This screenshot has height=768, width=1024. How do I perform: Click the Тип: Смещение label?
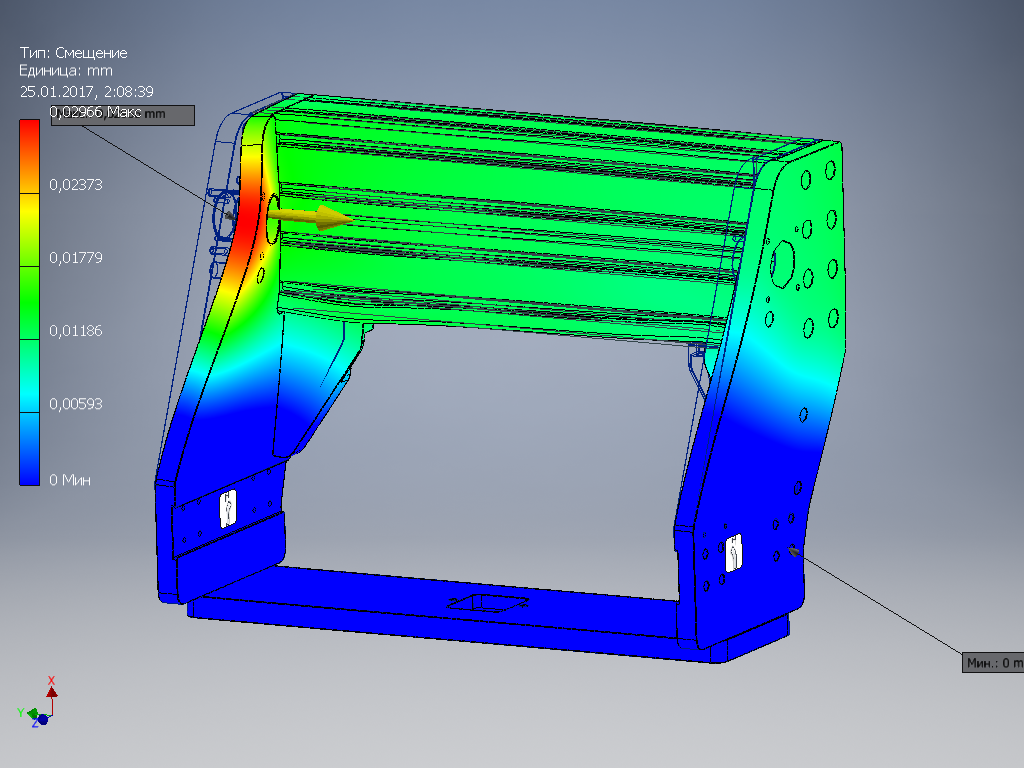73,53
